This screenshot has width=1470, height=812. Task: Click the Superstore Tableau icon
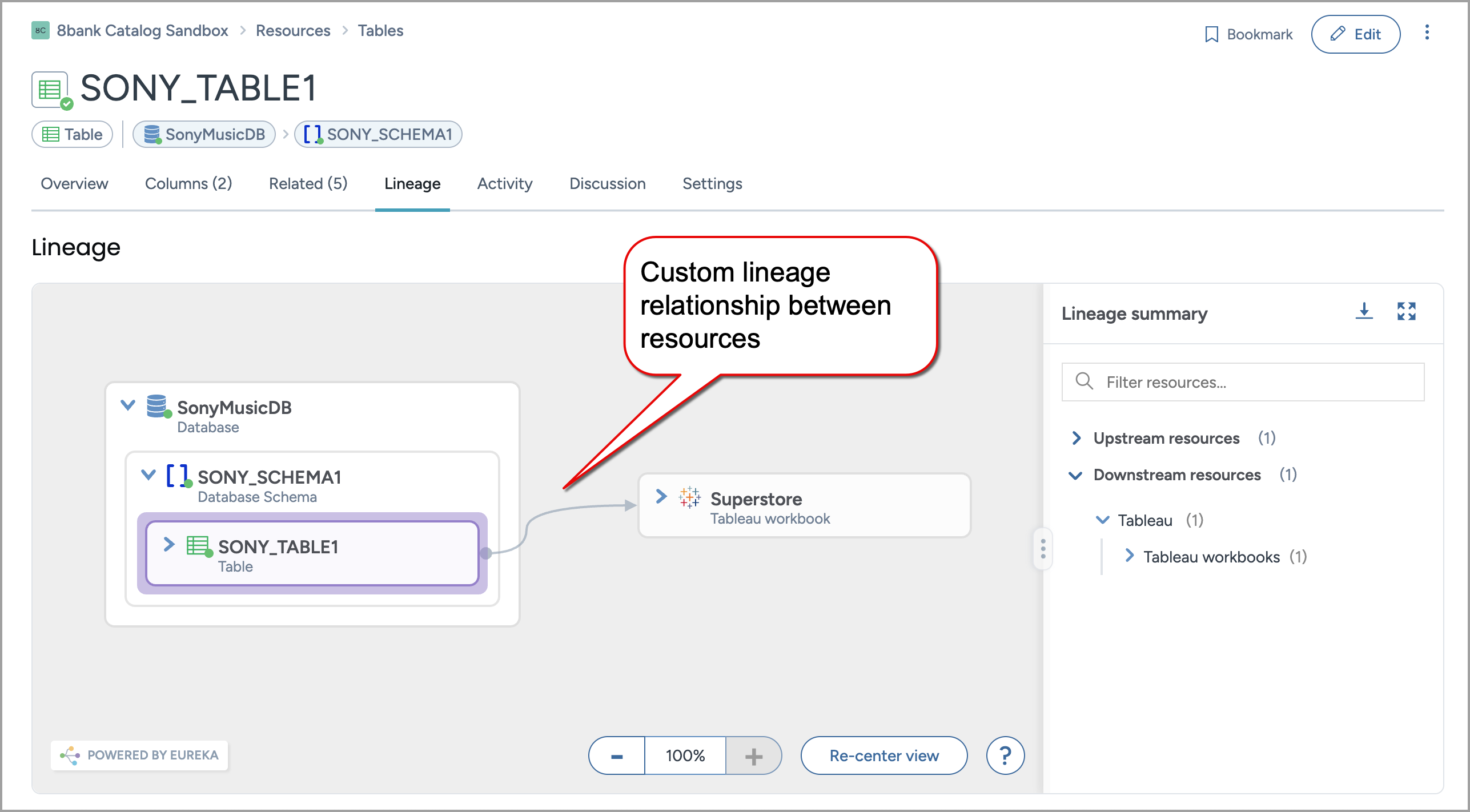pos(689,498)
